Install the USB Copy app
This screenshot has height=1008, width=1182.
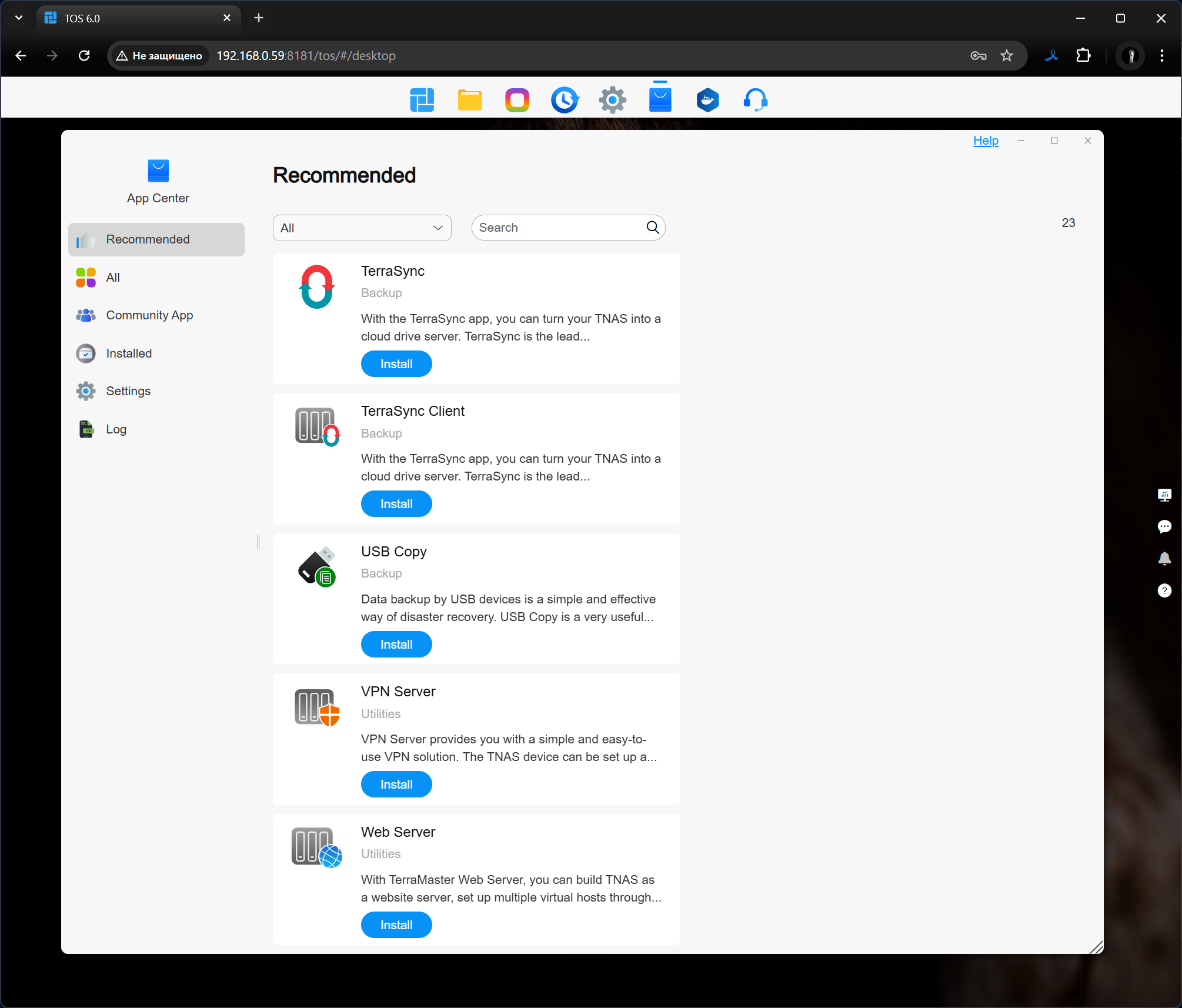pos(396,645)
